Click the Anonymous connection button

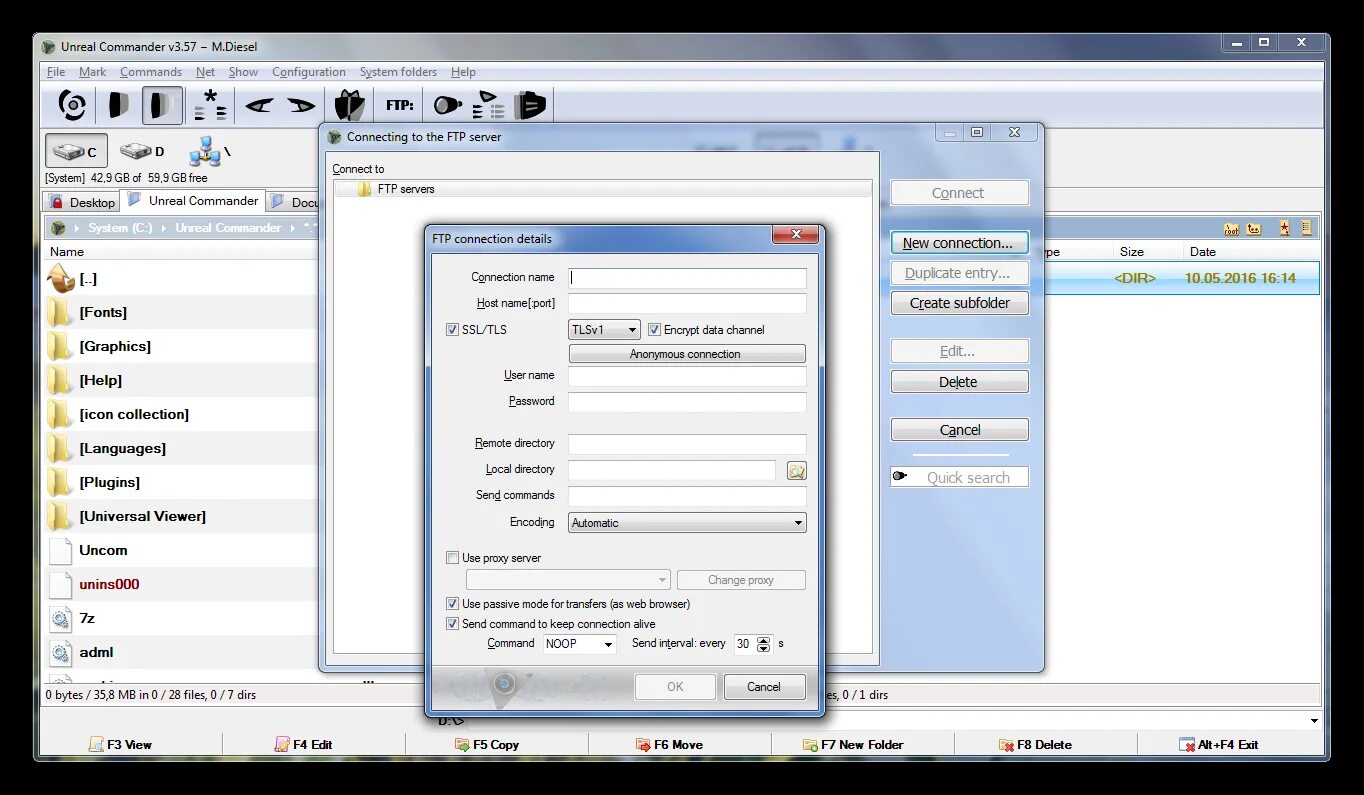(687, 354)
